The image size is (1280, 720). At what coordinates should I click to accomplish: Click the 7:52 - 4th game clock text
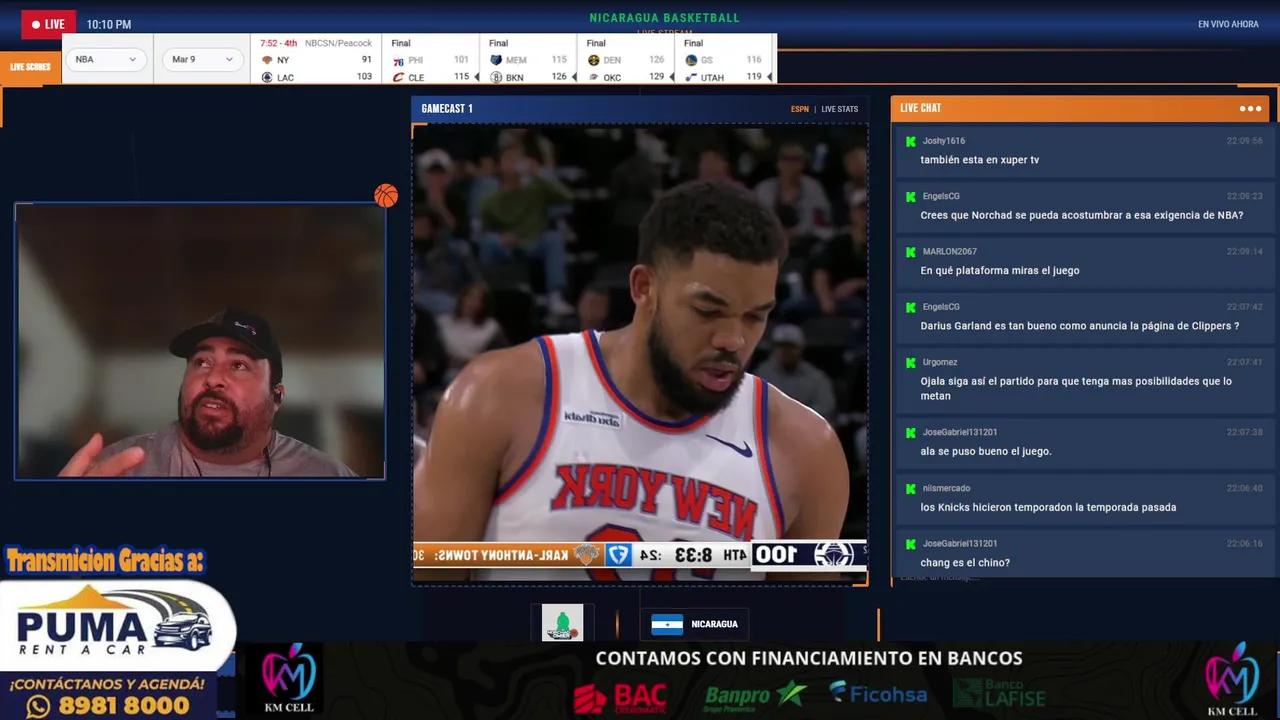coord(279,43)
